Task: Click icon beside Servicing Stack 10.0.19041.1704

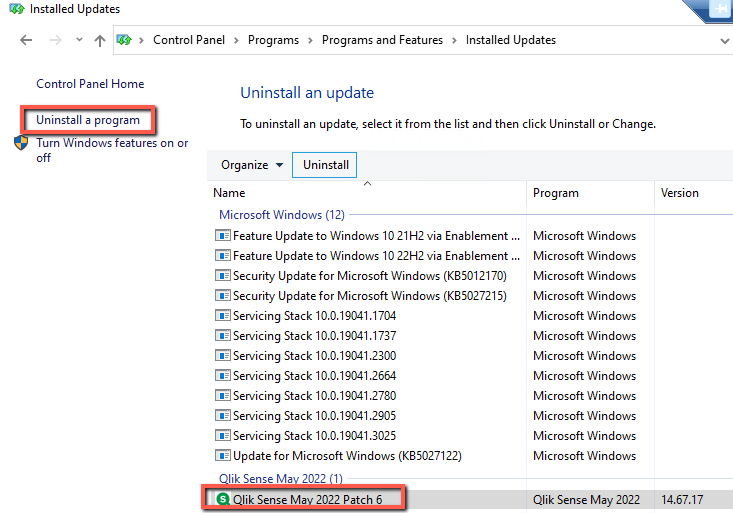Action: [223, 316]
